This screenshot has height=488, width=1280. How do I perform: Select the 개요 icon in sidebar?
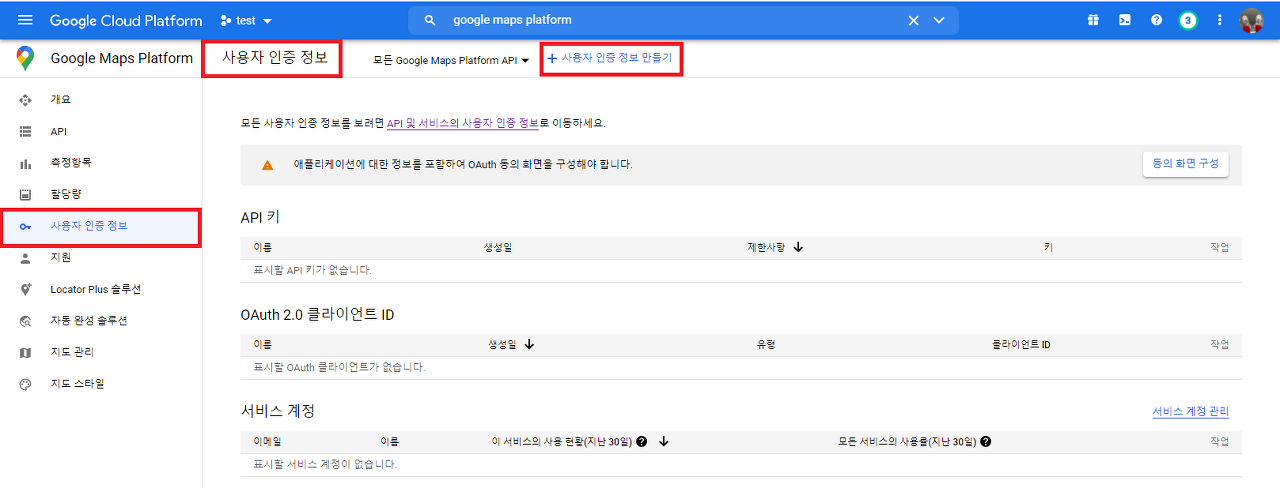(26, 100)
